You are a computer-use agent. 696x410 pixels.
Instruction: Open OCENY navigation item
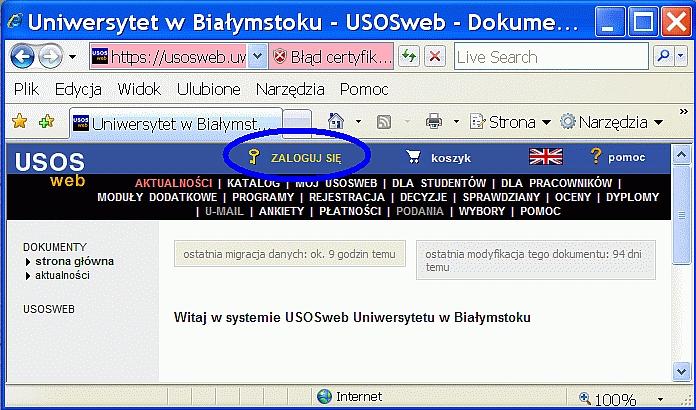pyautogui.click(x=573, y=197)
